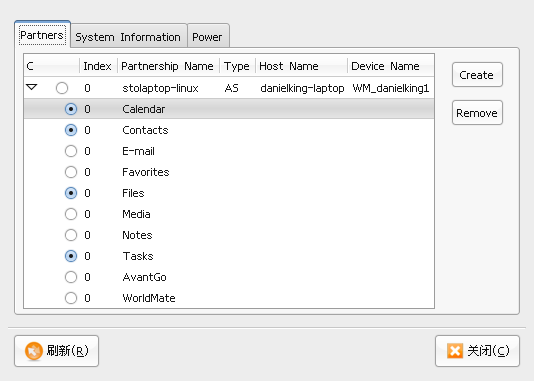534x381 pixels.
Task: Sort by the Host Name column header
Action: [301, 66]
